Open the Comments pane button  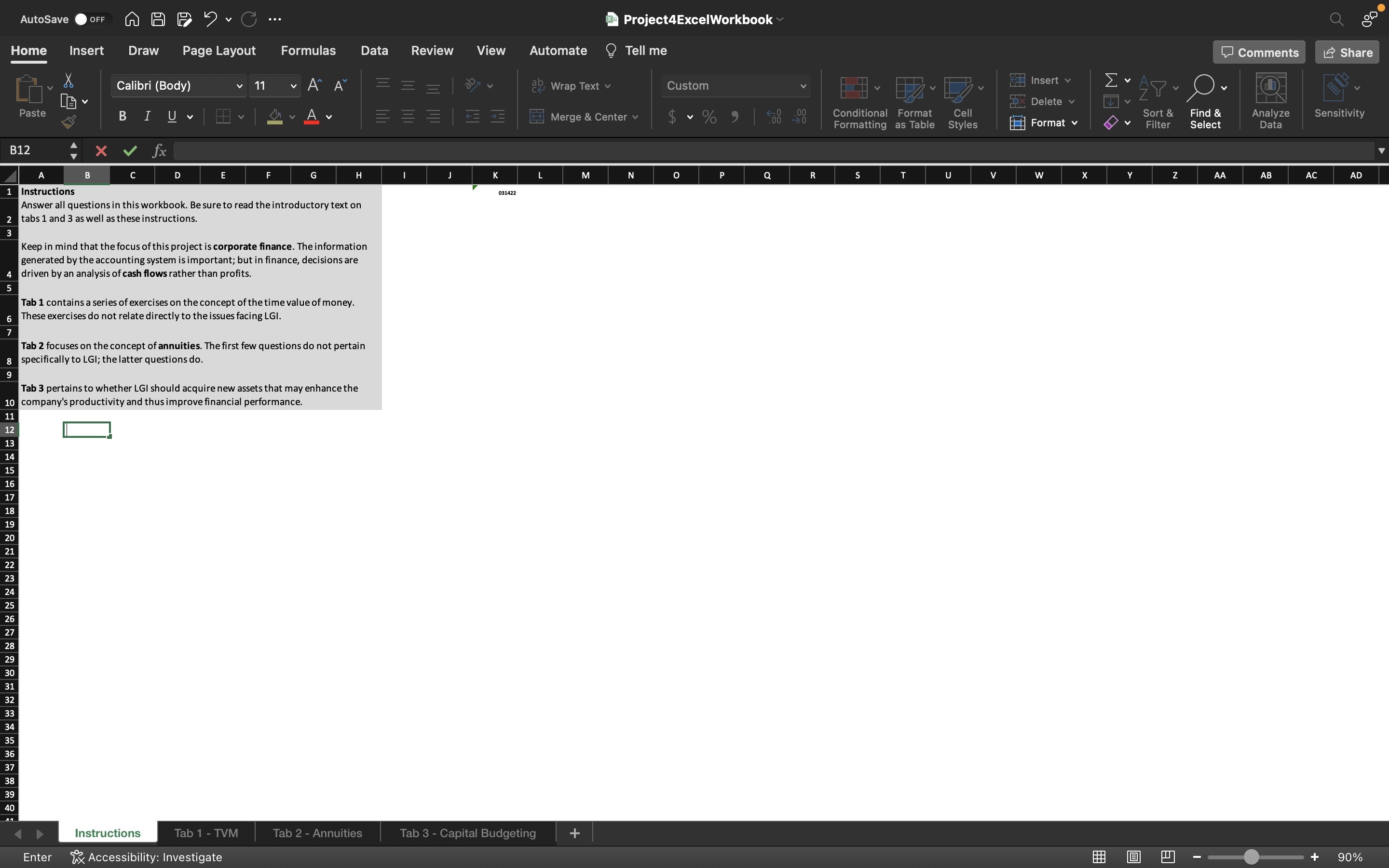tap(1259, 52)
